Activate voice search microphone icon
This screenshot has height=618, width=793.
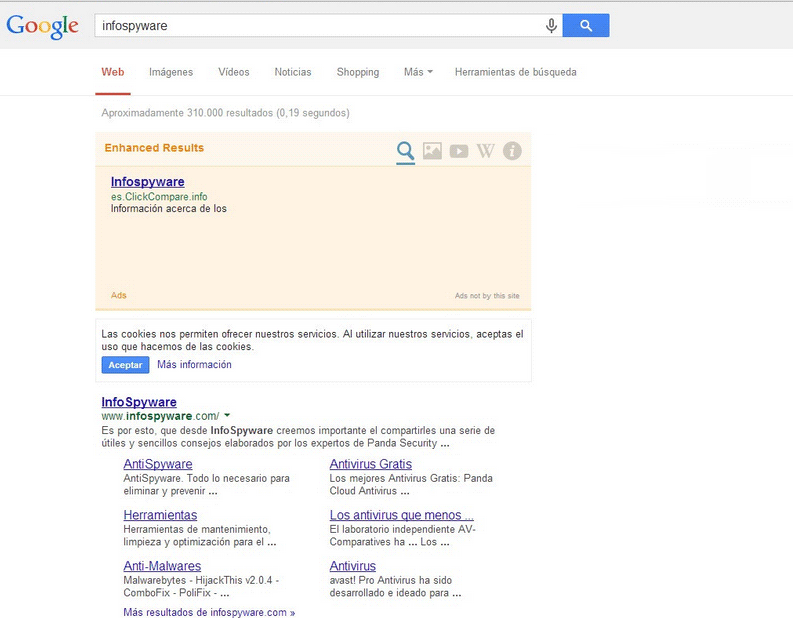(551, 25)
